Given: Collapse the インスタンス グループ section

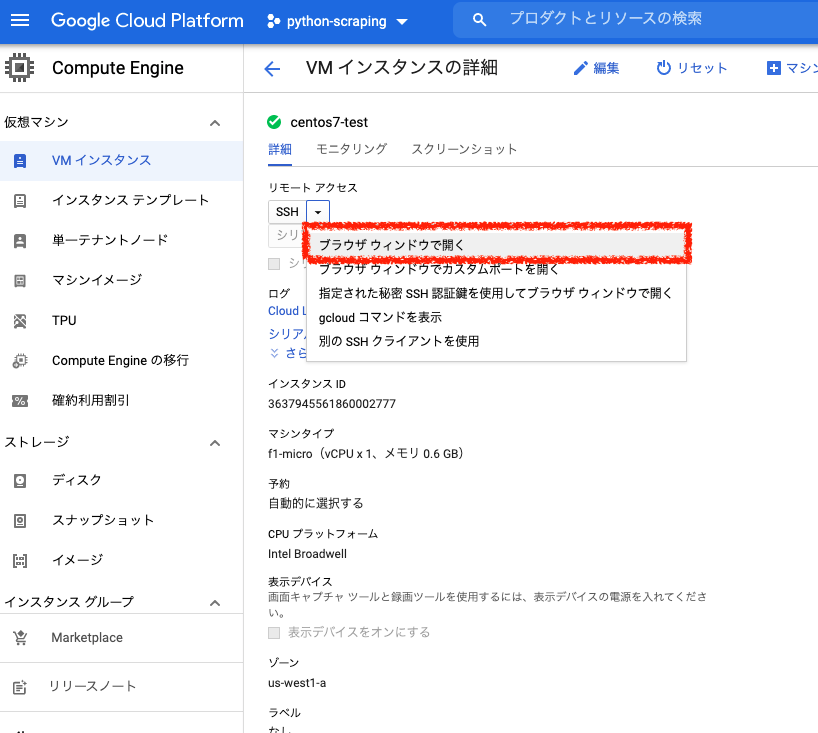Looking at the screenshot, I should [214, 603].
